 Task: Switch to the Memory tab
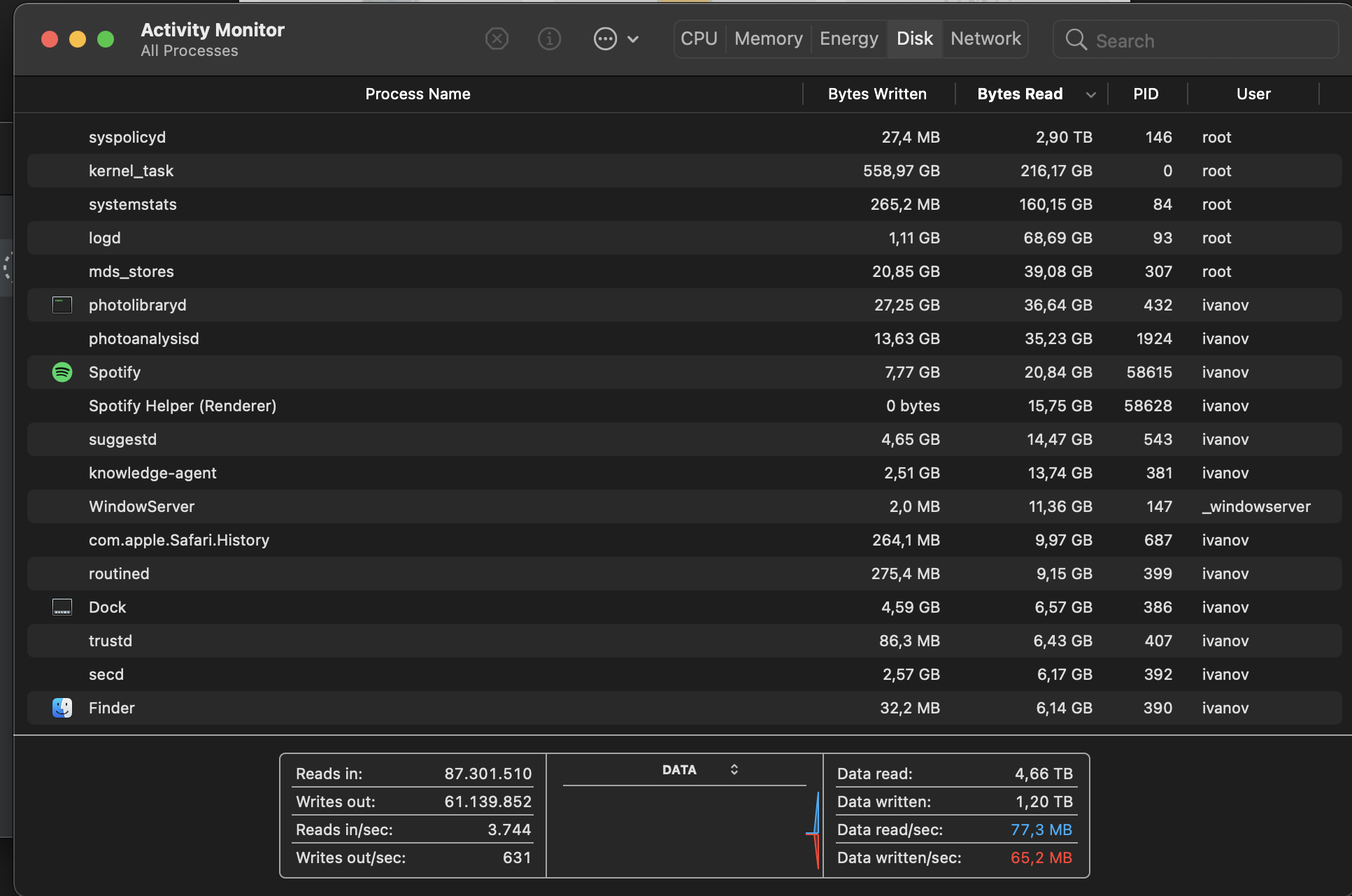tap(768, 38)
